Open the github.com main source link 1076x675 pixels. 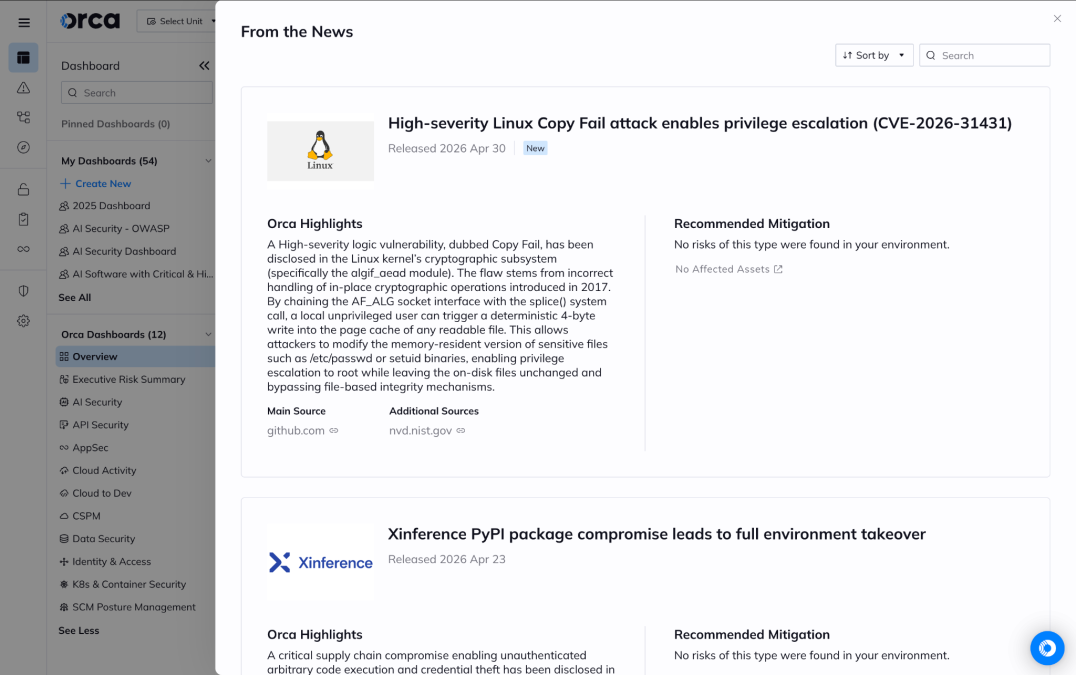coord(295,430)
